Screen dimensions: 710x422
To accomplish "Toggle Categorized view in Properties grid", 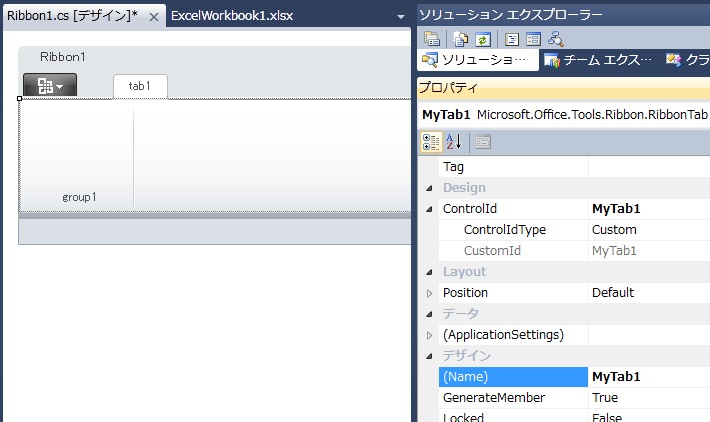I will tap(431, 142).
